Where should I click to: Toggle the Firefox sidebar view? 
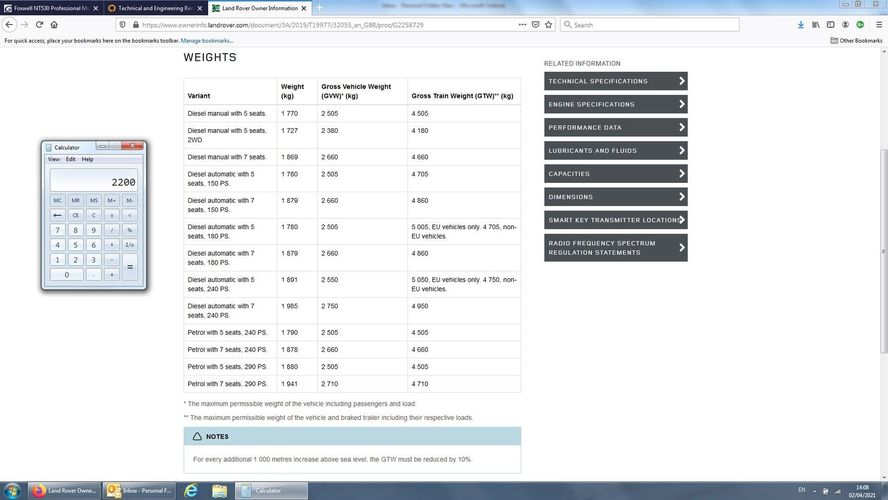click(x=830, y=25)
